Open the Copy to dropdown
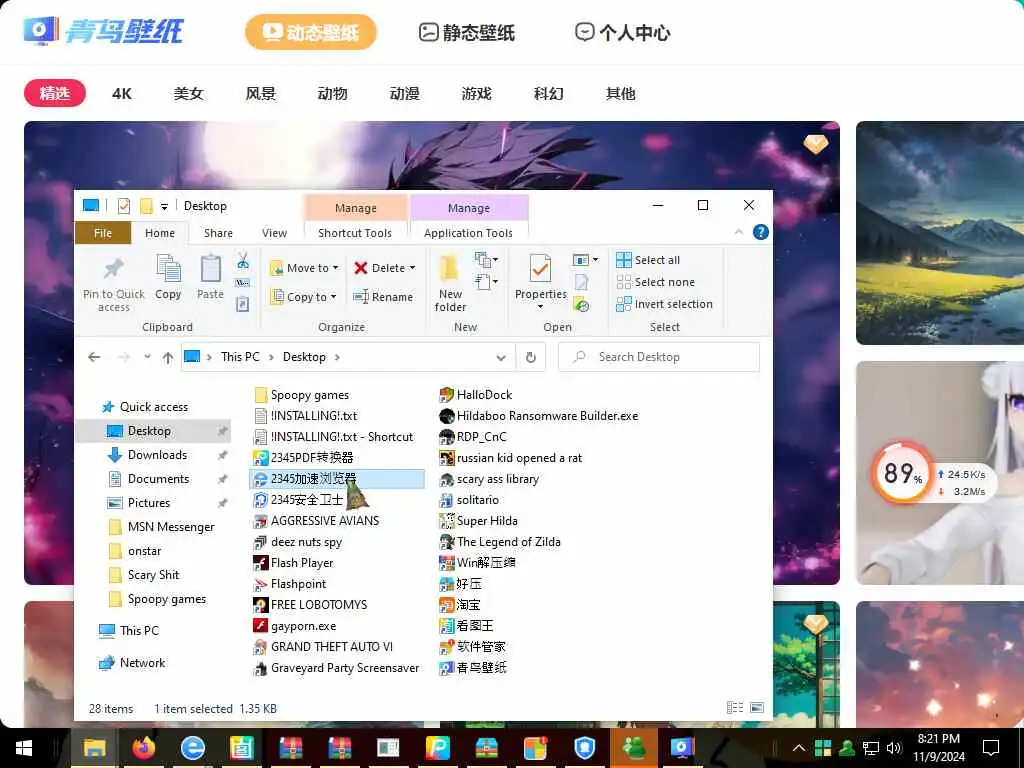Viewport: 1024px width, 768px height. click(x=304, y=297)
